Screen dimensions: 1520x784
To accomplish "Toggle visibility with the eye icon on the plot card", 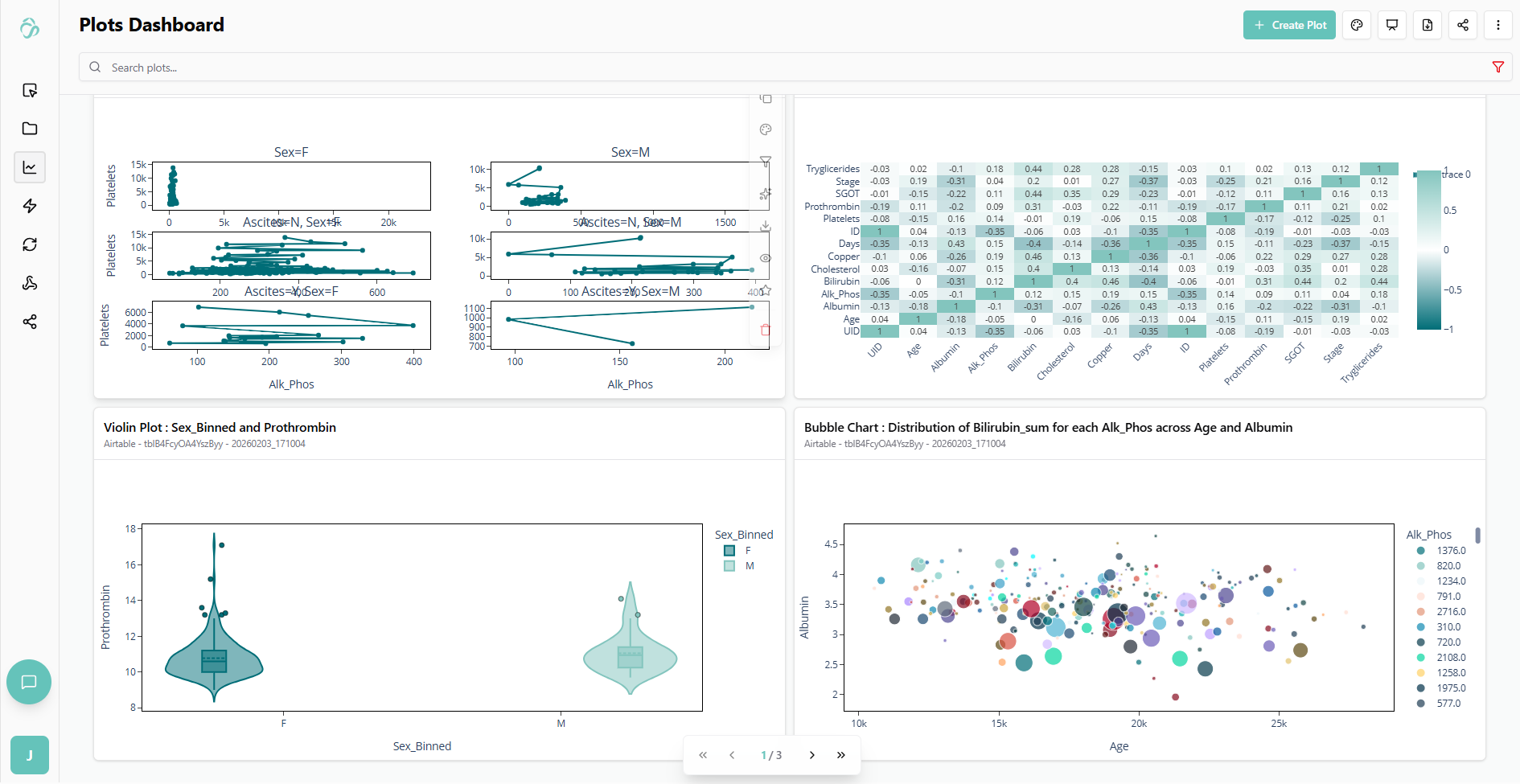I will [765, 257].
